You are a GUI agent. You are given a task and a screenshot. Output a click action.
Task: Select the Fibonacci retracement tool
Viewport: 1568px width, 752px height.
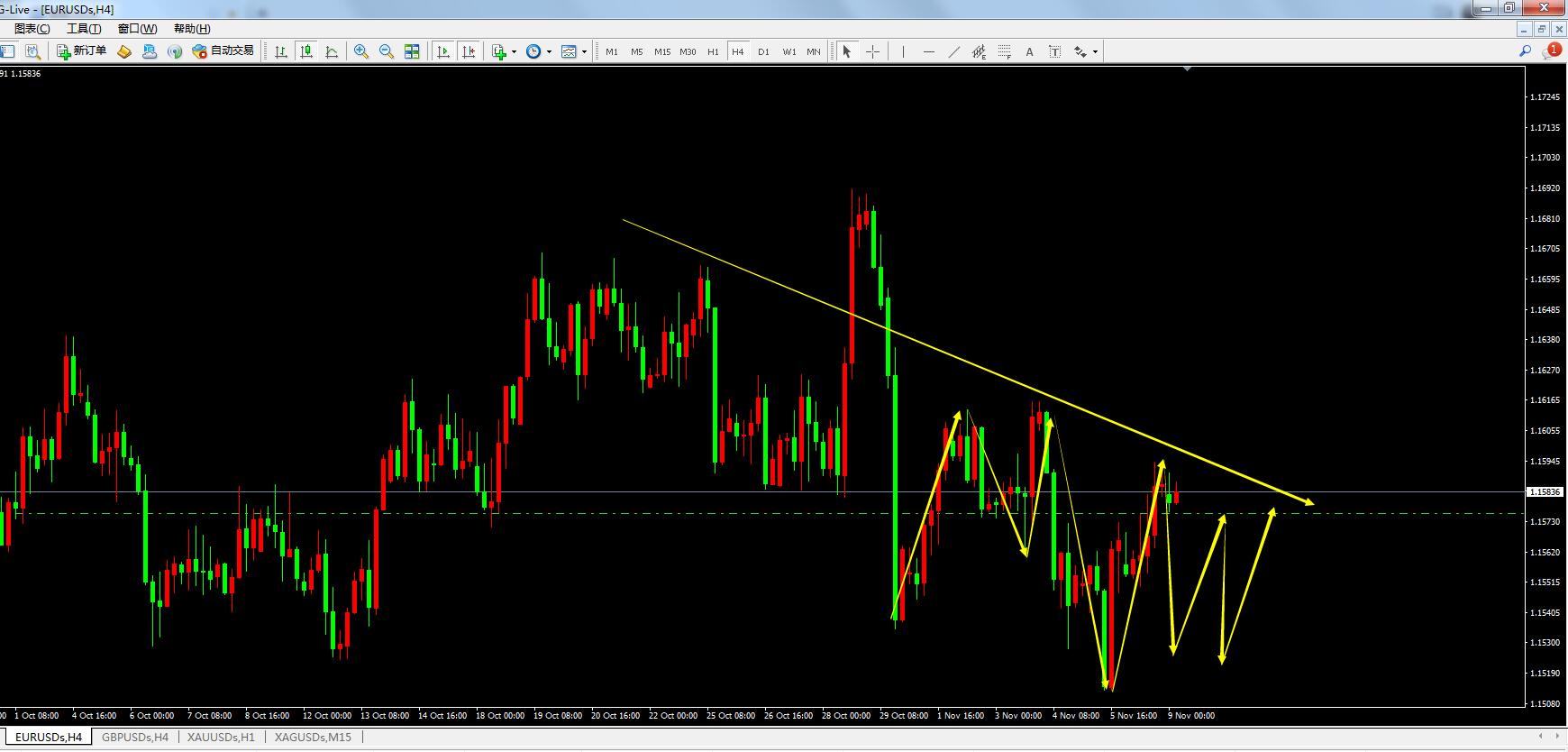(1004, 51)
